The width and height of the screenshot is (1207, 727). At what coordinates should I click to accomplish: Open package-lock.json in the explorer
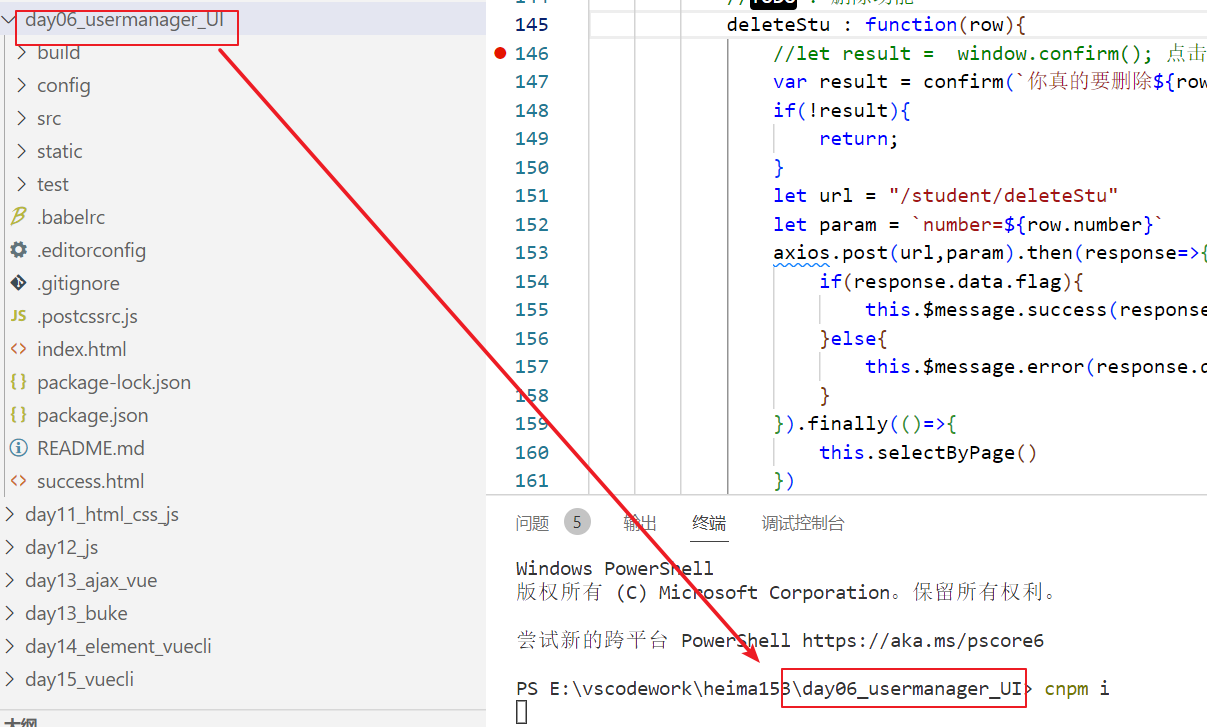coord(113,382)
